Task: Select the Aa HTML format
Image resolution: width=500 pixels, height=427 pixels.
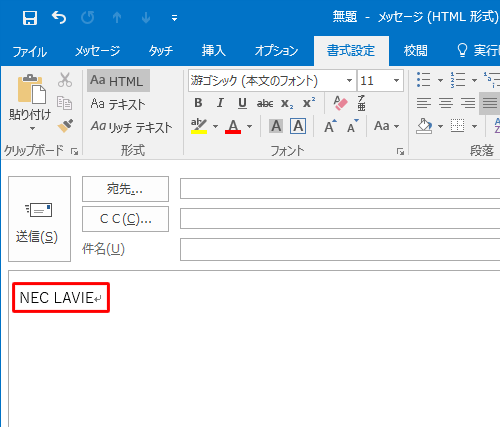Action: pyautogui.click(x=118, y=81)
